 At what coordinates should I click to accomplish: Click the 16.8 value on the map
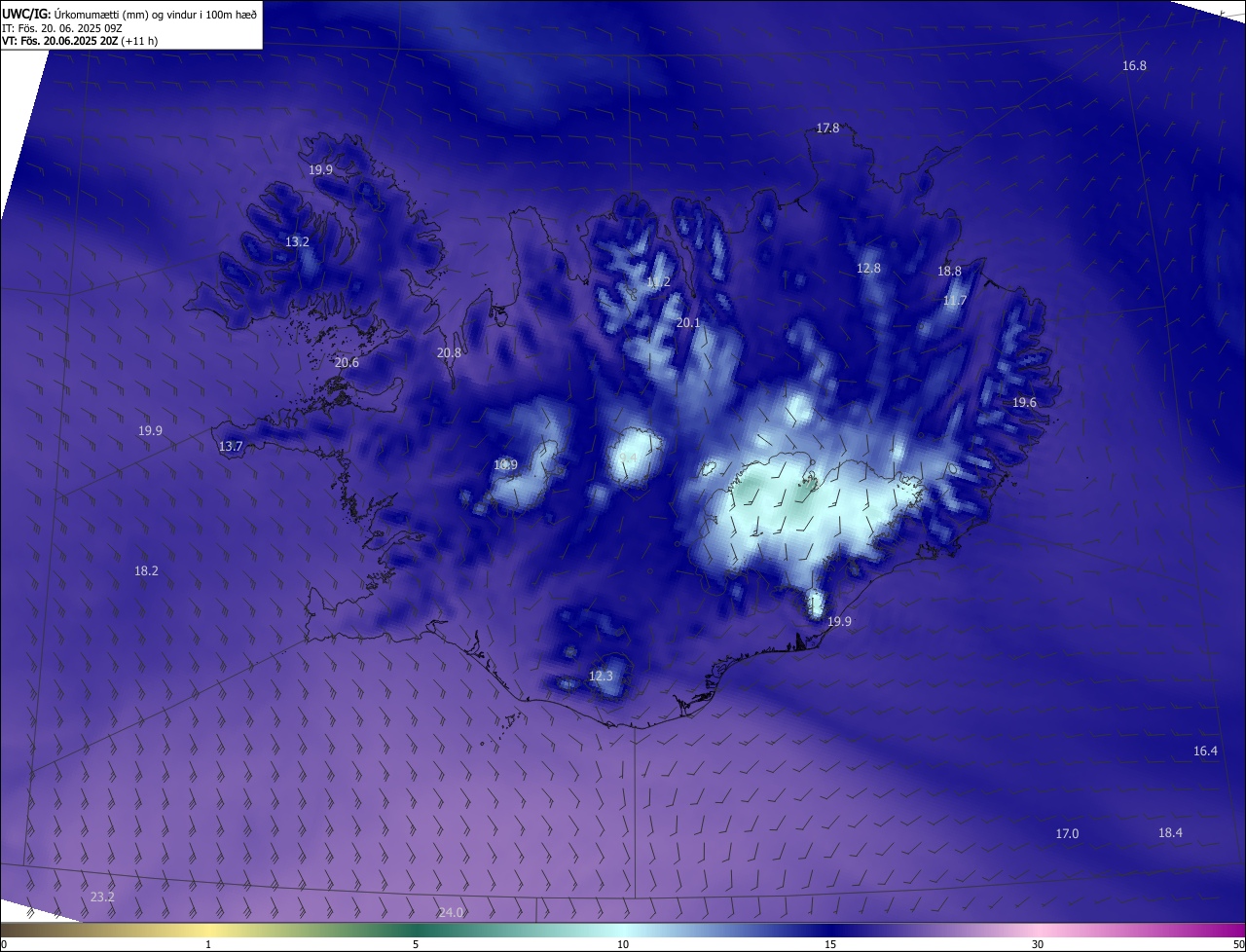(x=1134, y=65)
